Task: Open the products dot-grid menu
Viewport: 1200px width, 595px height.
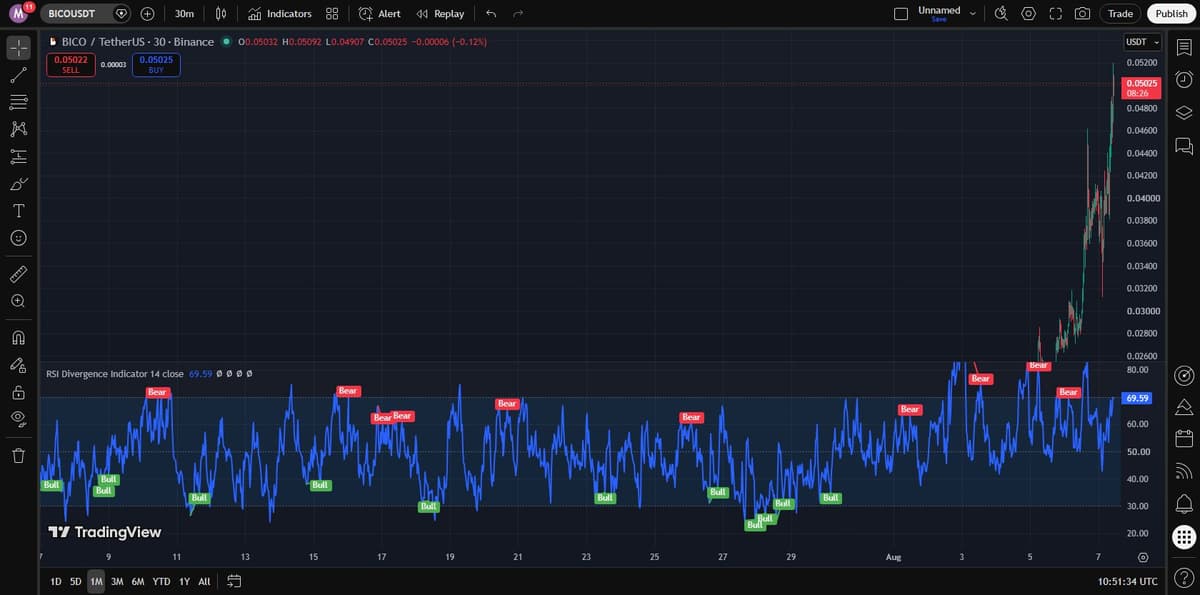Action: point(1183,537)
